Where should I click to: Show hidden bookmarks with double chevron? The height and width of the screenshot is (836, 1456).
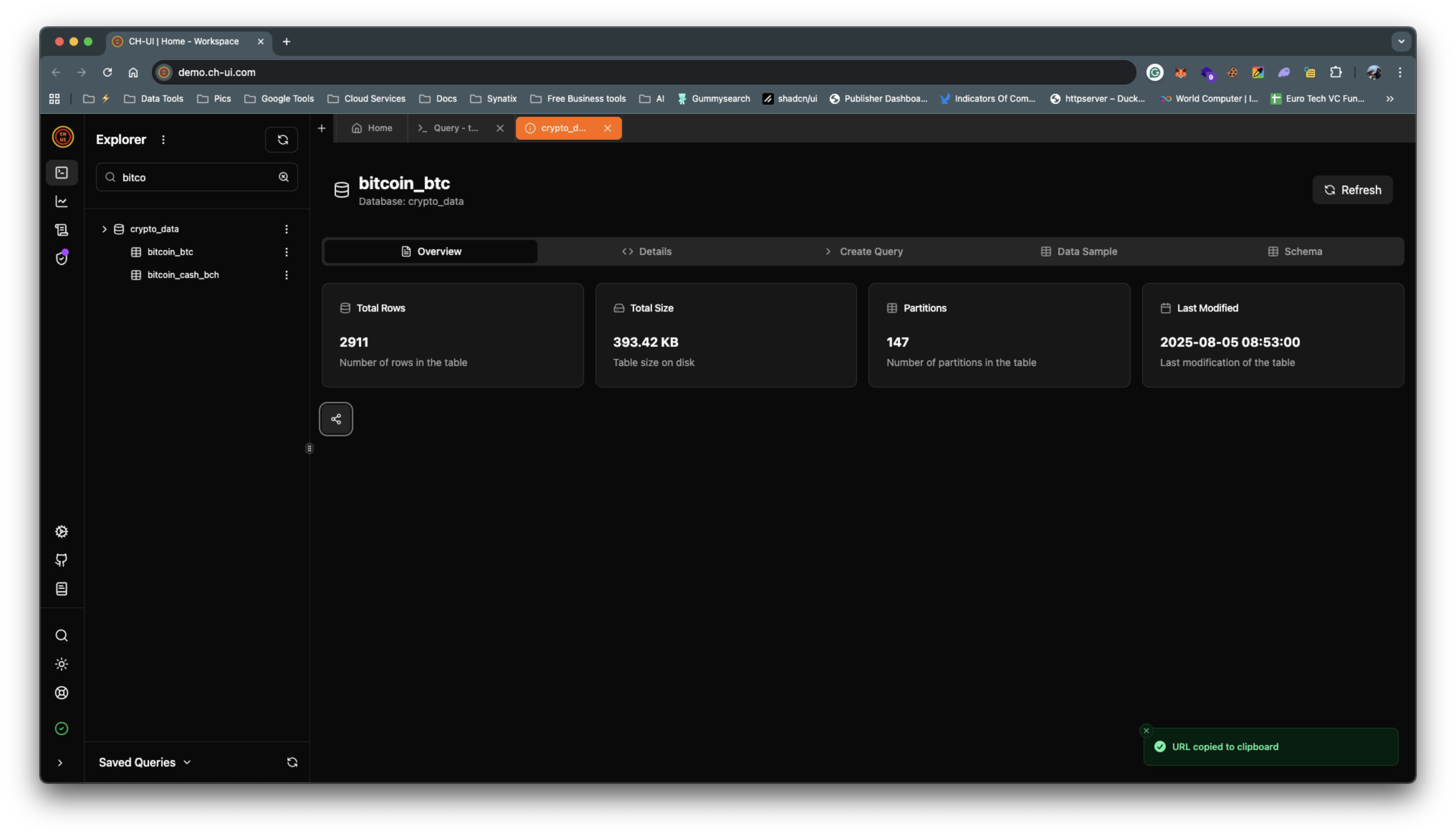[x=1389, y=99]
